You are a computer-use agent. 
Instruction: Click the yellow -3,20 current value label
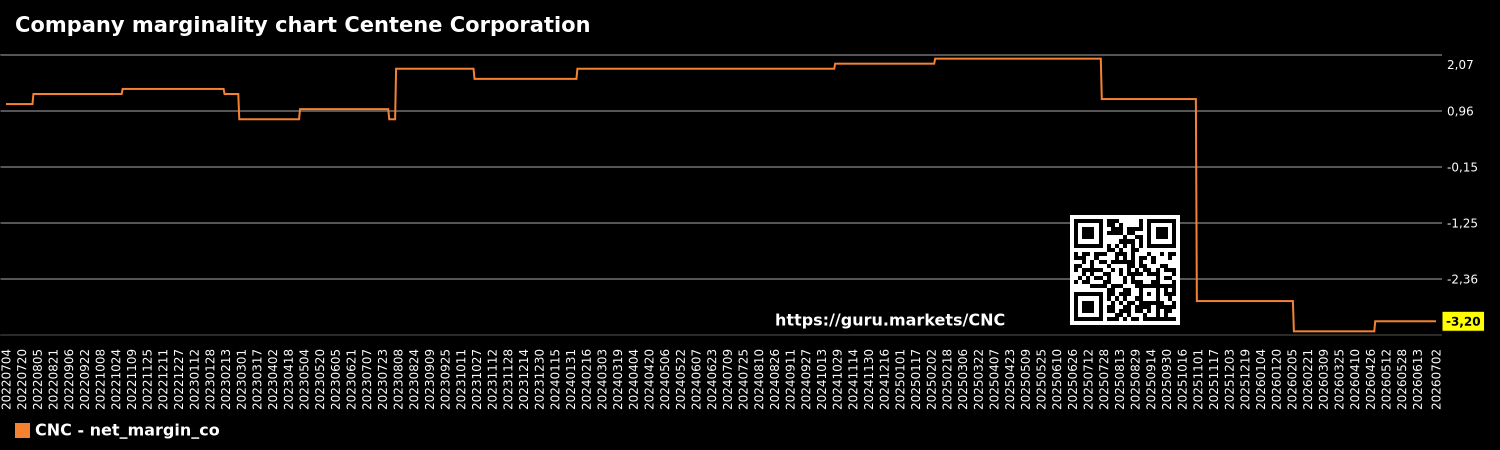point(1463,322)
